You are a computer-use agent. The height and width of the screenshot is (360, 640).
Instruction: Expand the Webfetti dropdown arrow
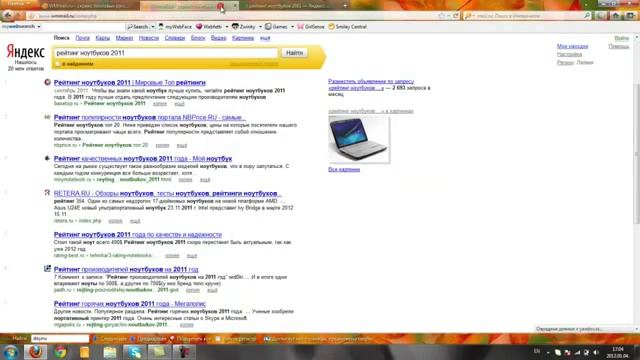[227, 27]
